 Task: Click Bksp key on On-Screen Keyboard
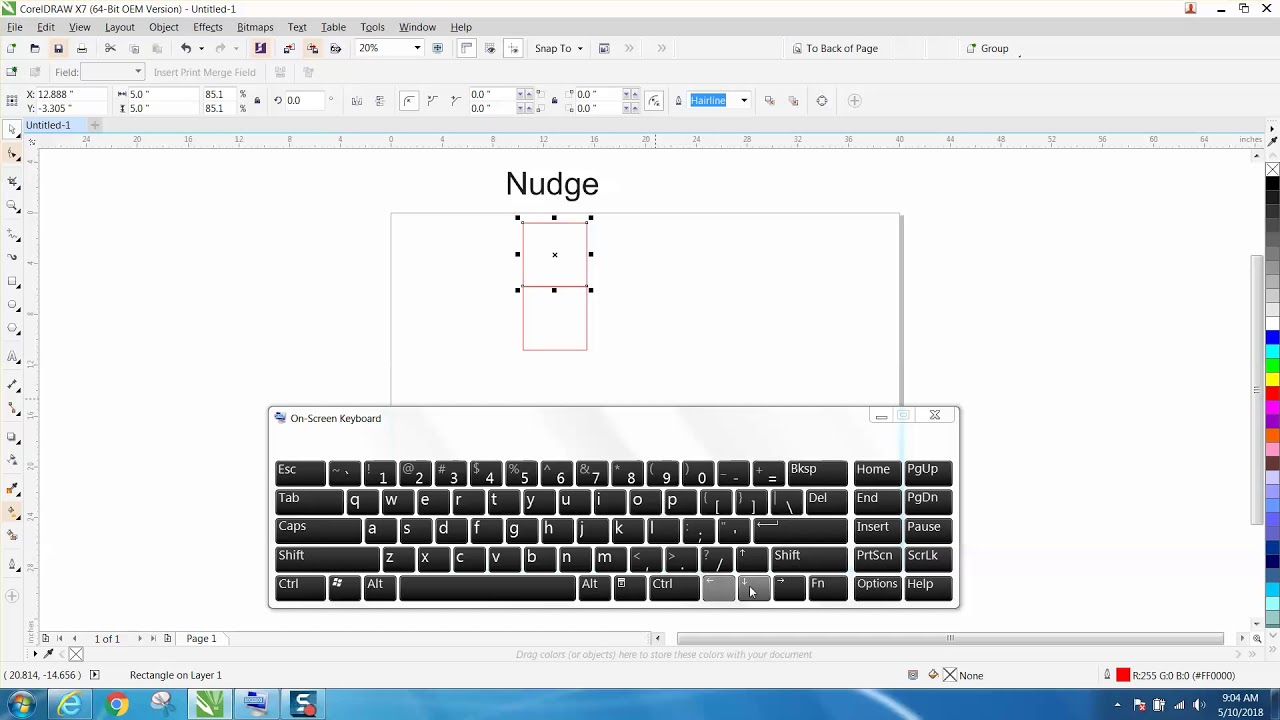coord(817,471)
